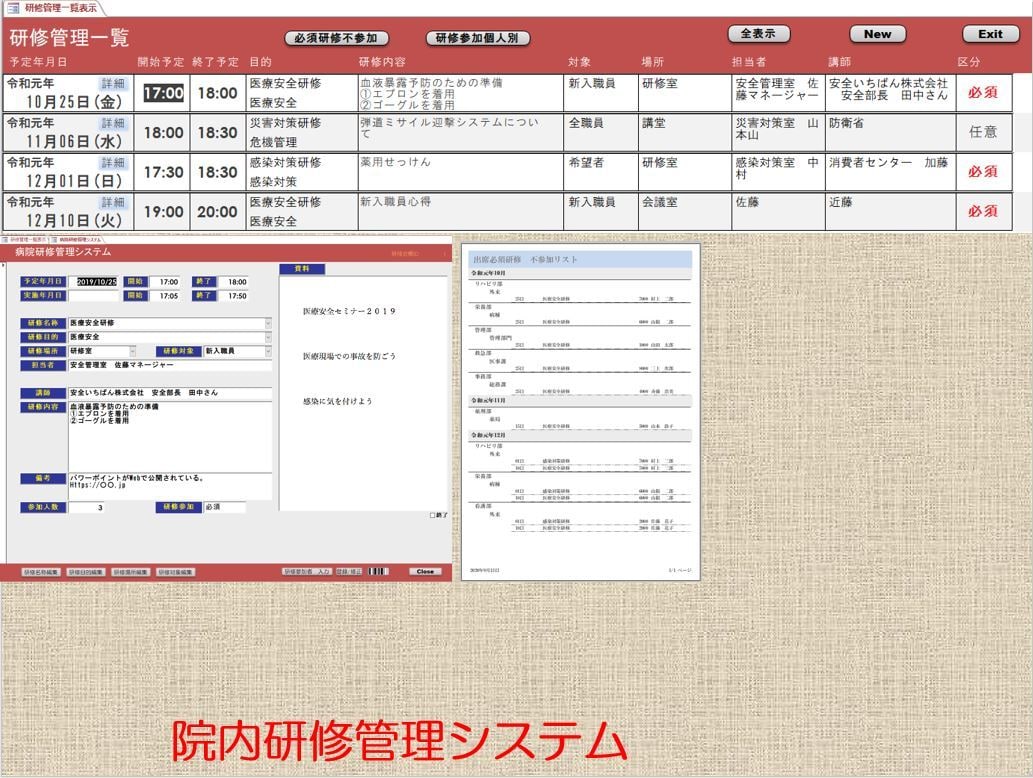Click the 研修内容 text area
The image size is (1033, 778).
(170, 435)
